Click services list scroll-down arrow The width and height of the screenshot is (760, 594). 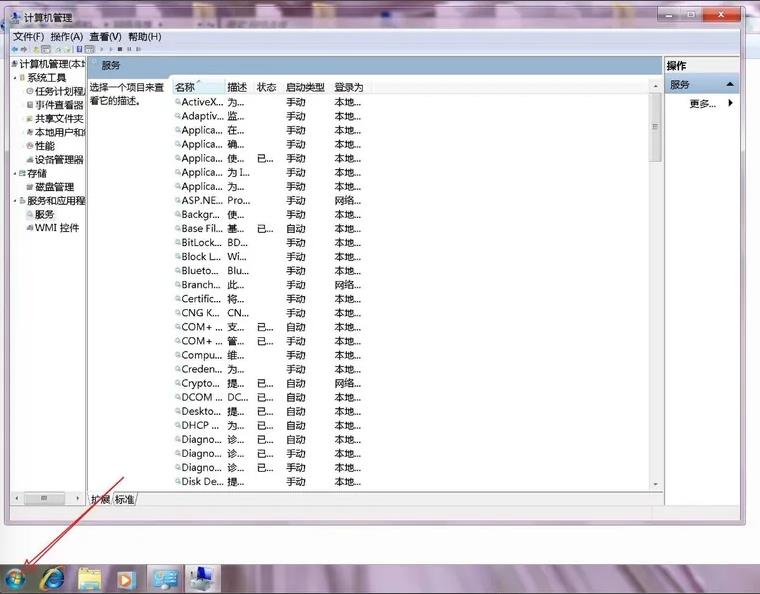pos(655,484)
